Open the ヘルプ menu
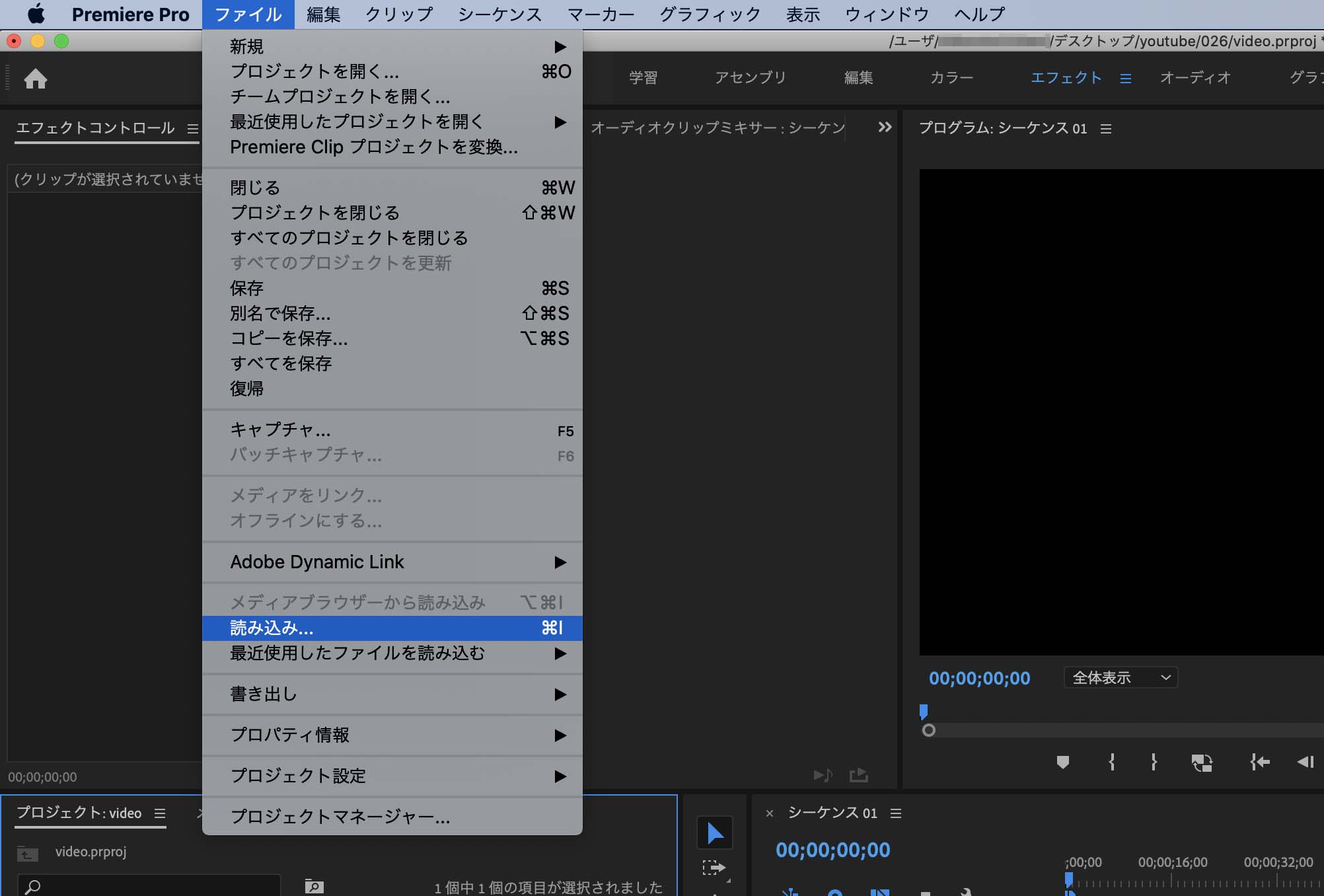Image resolution: width=1324 pixels, height=896 pixels. pyautogui.click(x=980, y=14)
